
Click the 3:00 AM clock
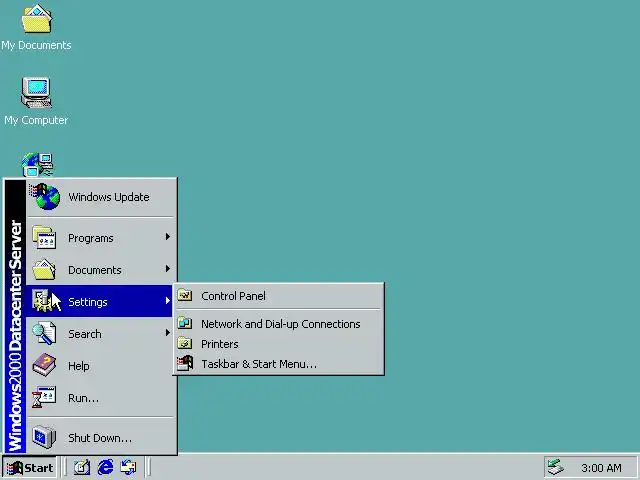601,468
